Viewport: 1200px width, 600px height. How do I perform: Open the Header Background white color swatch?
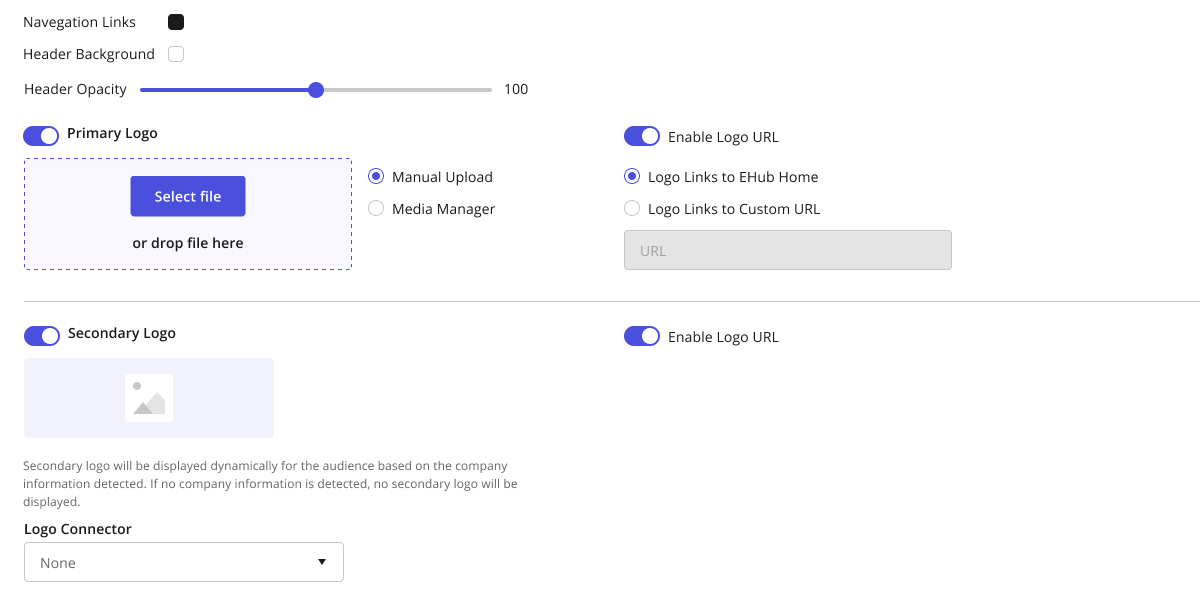pyautogui.click(x=176, y=54)
